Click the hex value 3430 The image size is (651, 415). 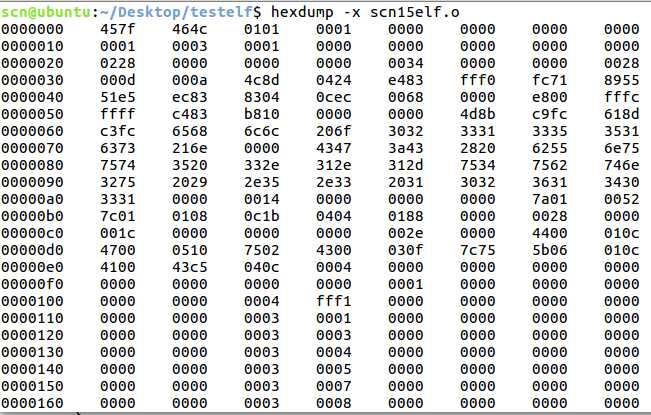622,182
